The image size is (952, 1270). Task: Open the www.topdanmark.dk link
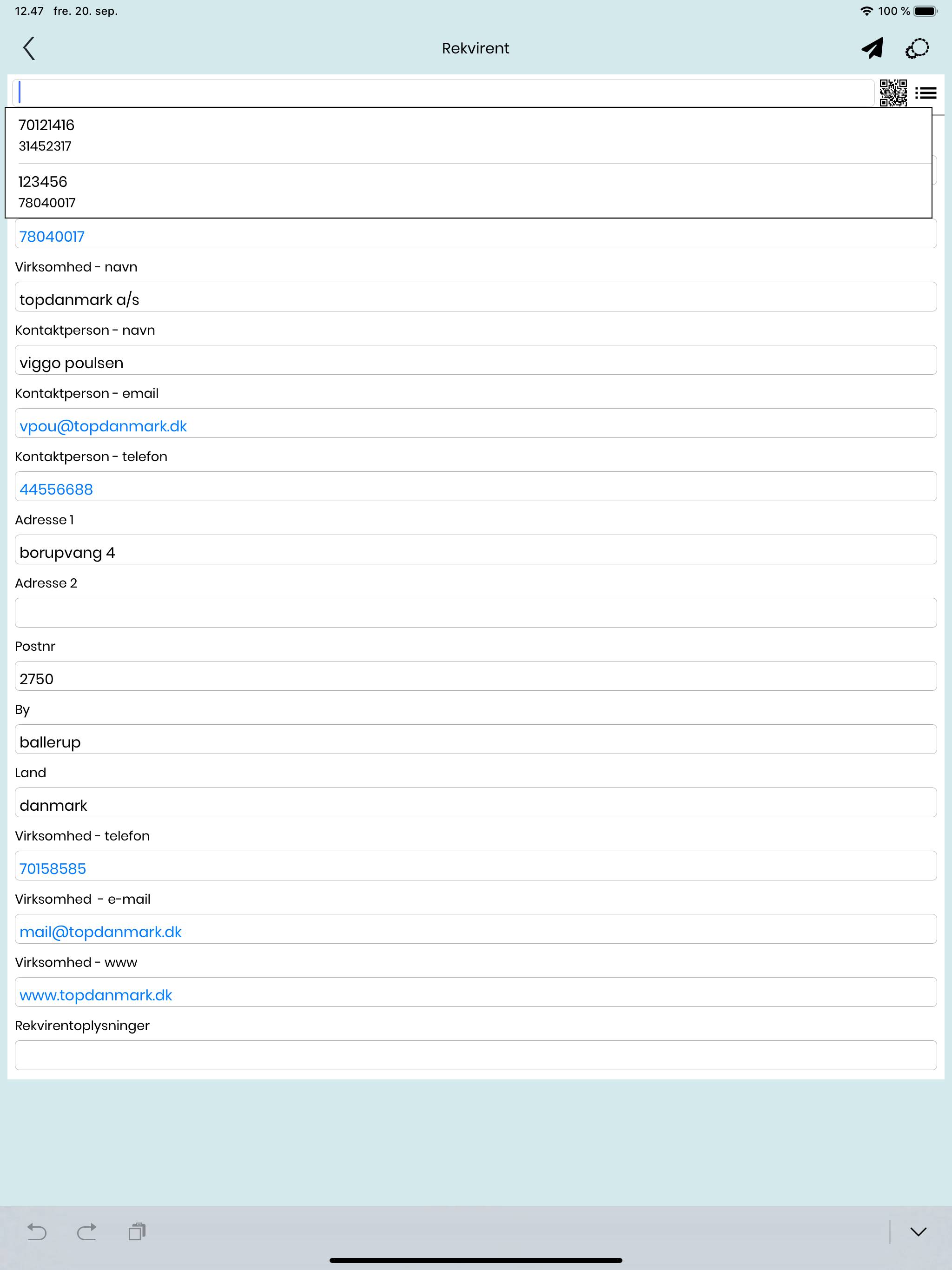[96, 995]
